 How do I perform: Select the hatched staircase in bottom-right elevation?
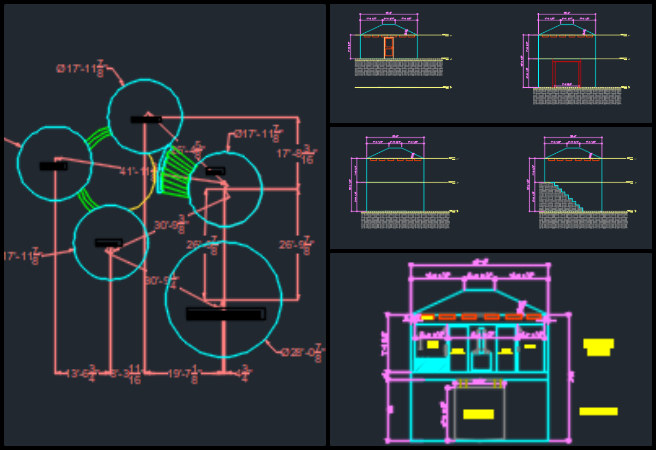(x=560, y=197)
